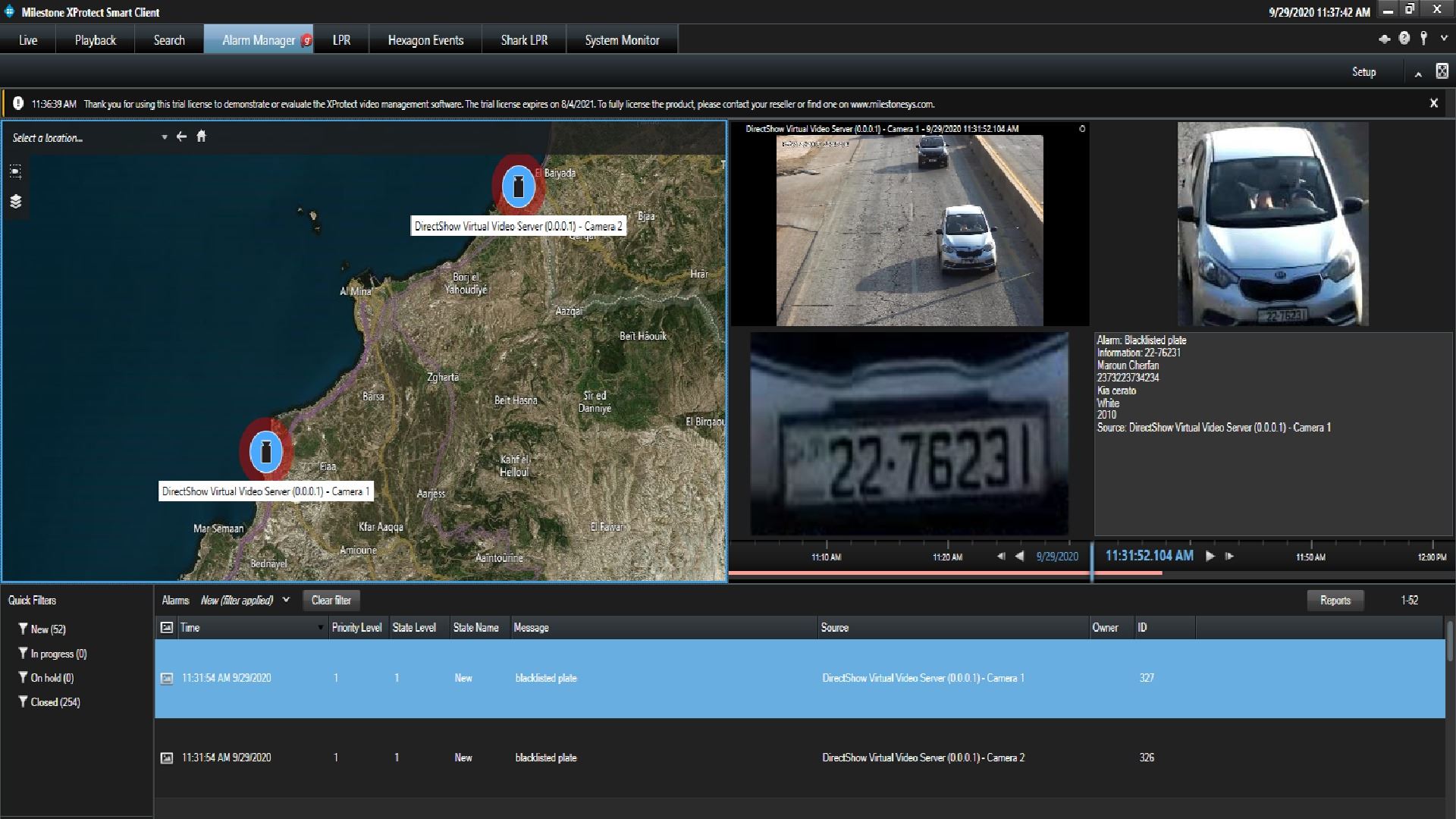Filter alarms by On hold (0)

click(46, 678)
